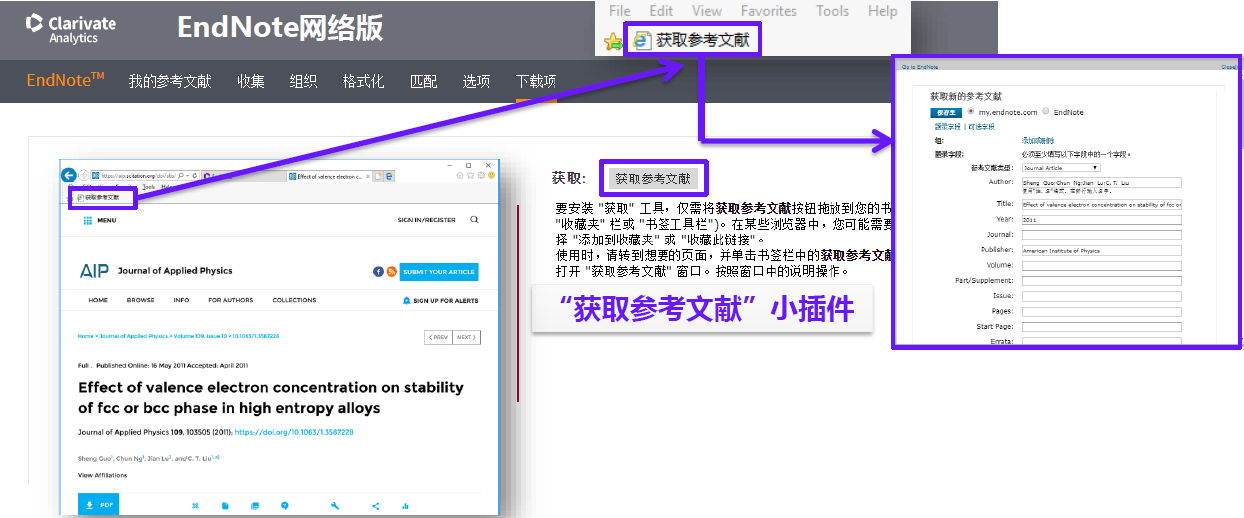Click the article tab in embedded browser
1244x518 pixels.
(328, 176)
